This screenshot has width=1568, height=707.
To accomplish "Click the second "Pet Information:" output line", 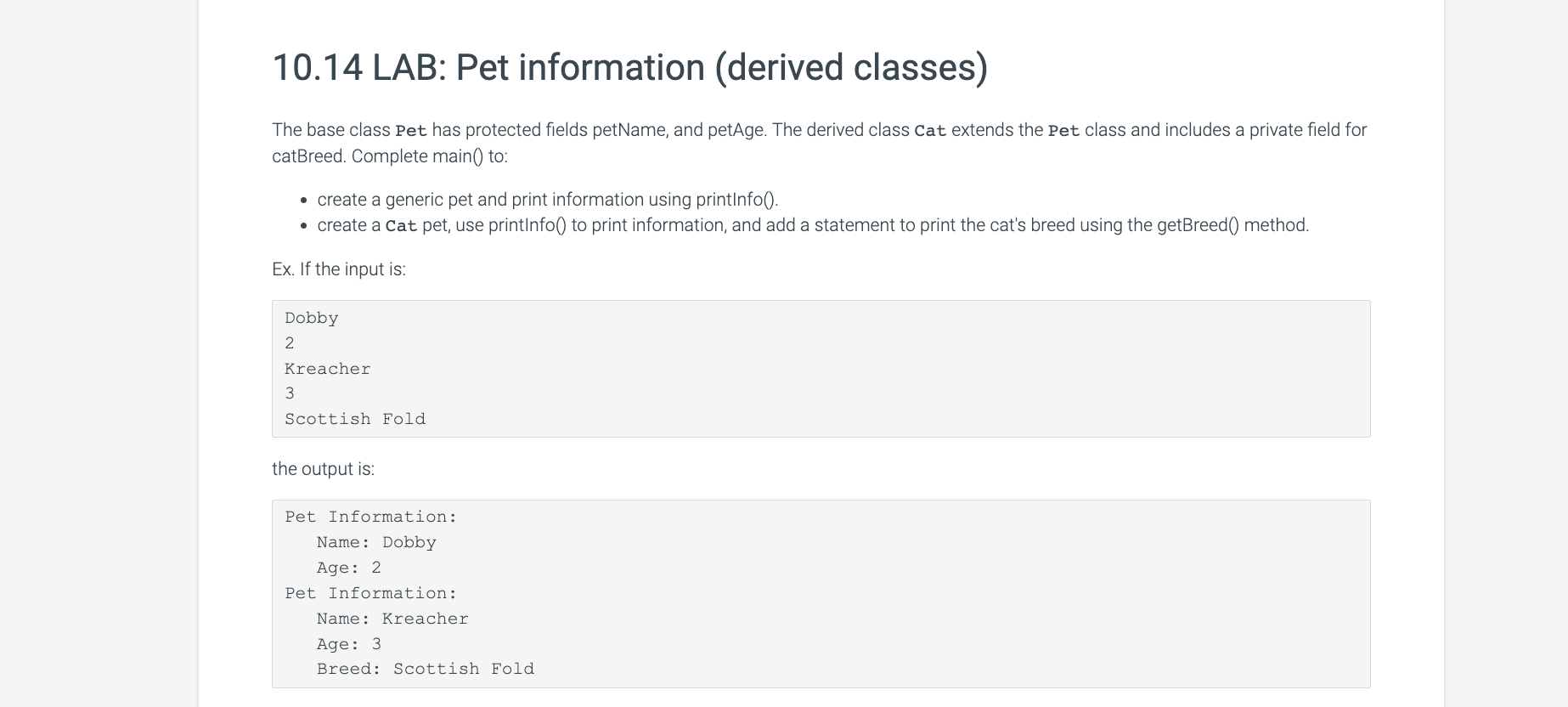I will [x=371, y=593].
